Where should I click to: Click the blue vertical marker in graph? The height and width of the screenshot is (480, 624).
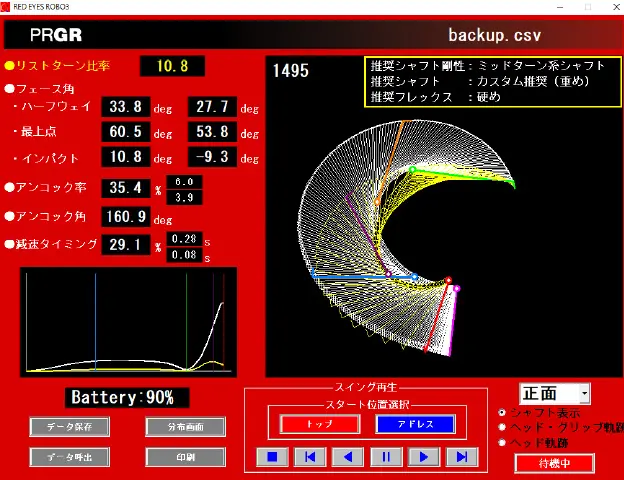click(96, 322)
